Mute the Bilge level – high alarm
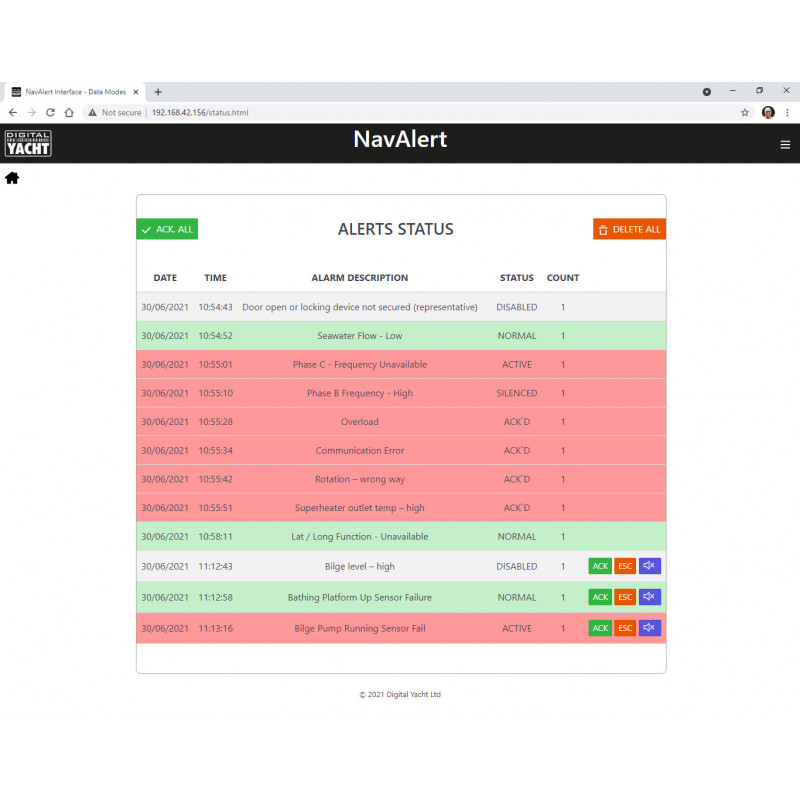This screenshot has height=800, width=800. [650, 566]
